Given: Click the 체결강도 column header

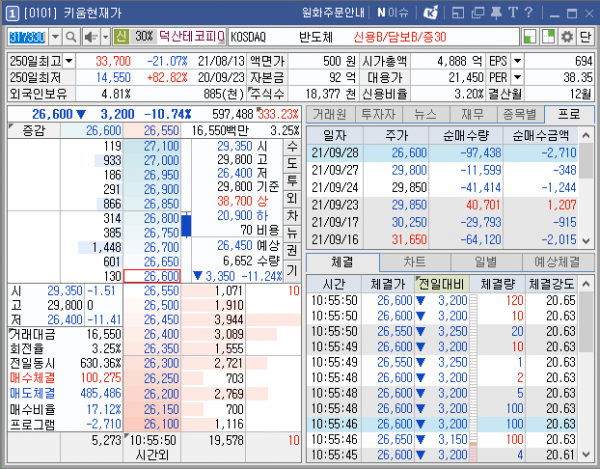Looking at the screenshot, I should click(x=551, y=284).
